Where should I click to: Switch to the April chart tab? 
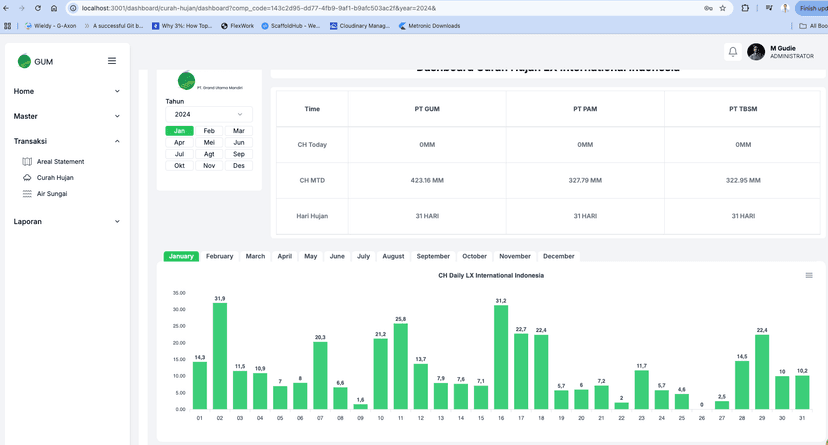(285, 256)
